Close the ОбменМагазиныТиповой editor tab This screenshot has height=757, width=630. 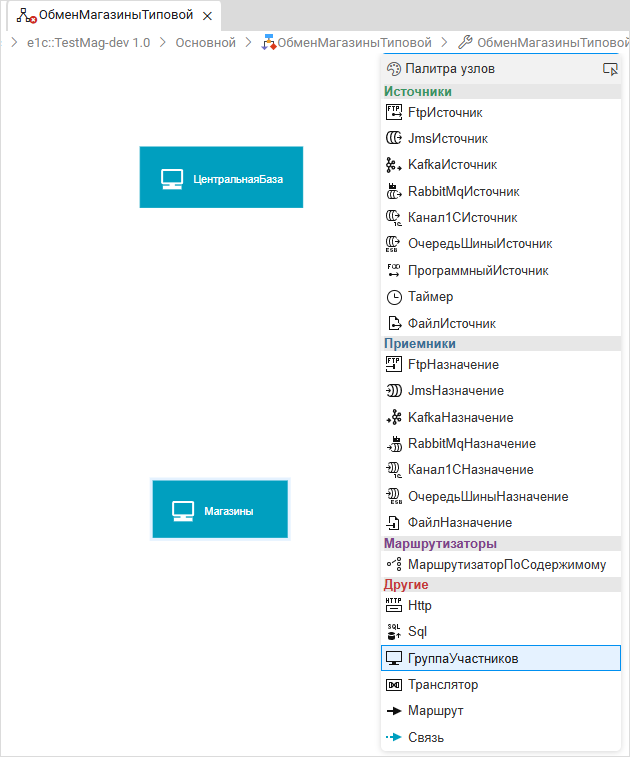(x=207, y=17)
